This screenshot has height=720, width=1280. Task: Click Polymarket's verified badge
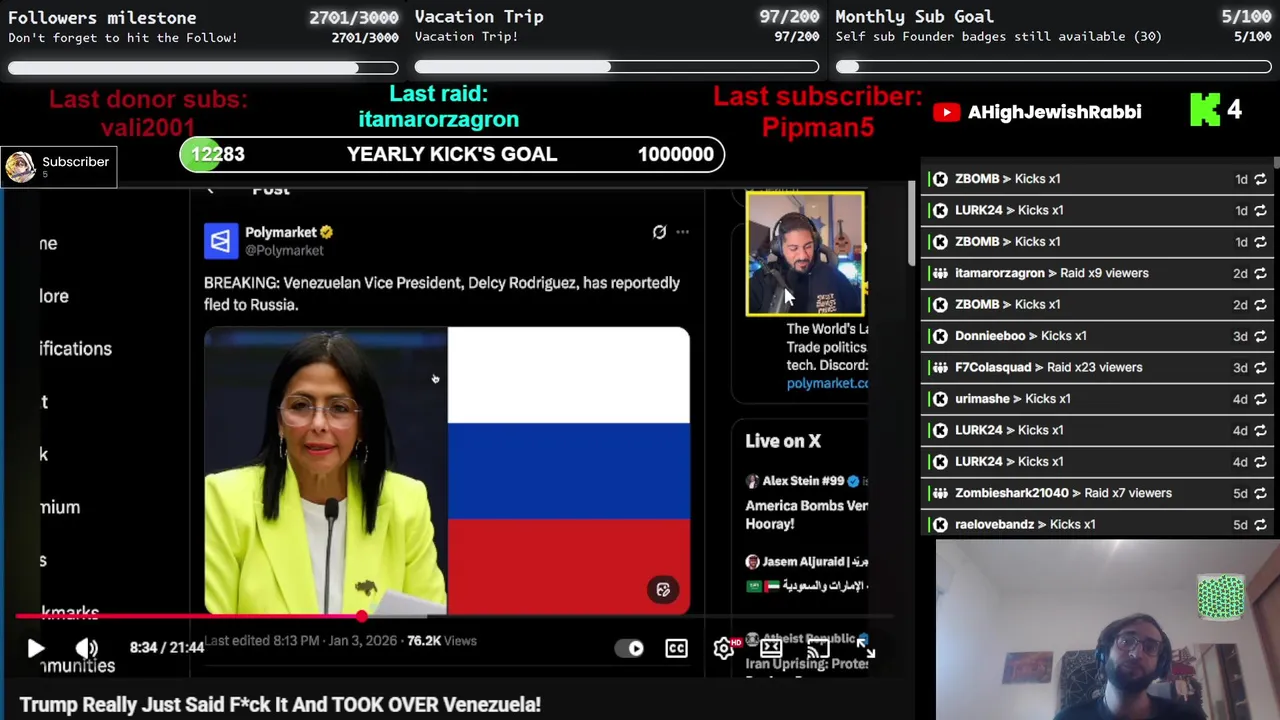327,232
